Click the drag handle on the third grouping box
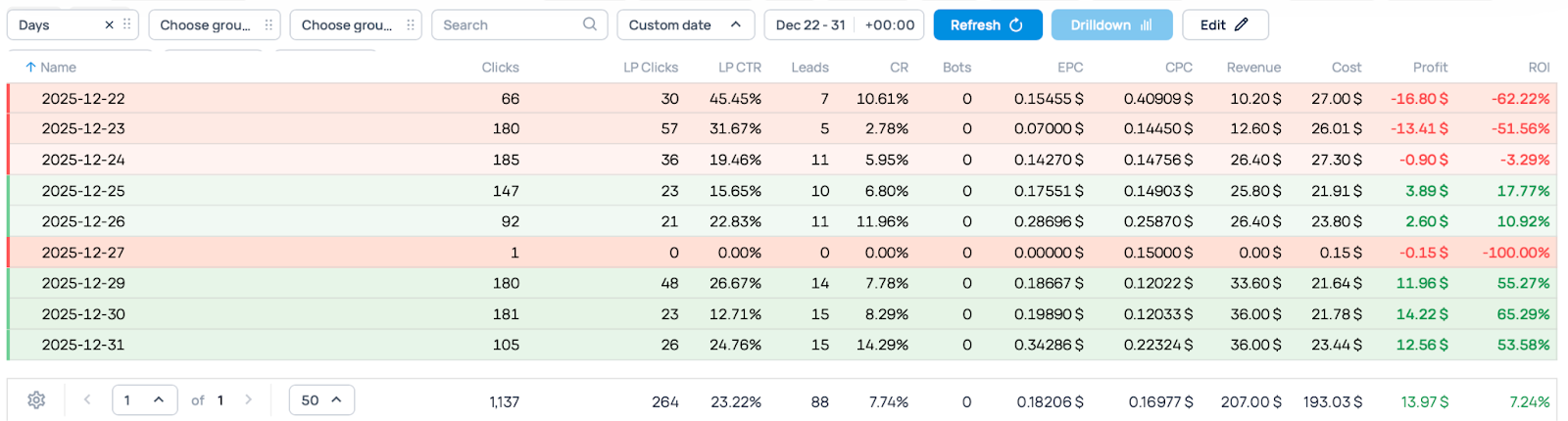Screen dimensions: 1568x421 [410, 25]
